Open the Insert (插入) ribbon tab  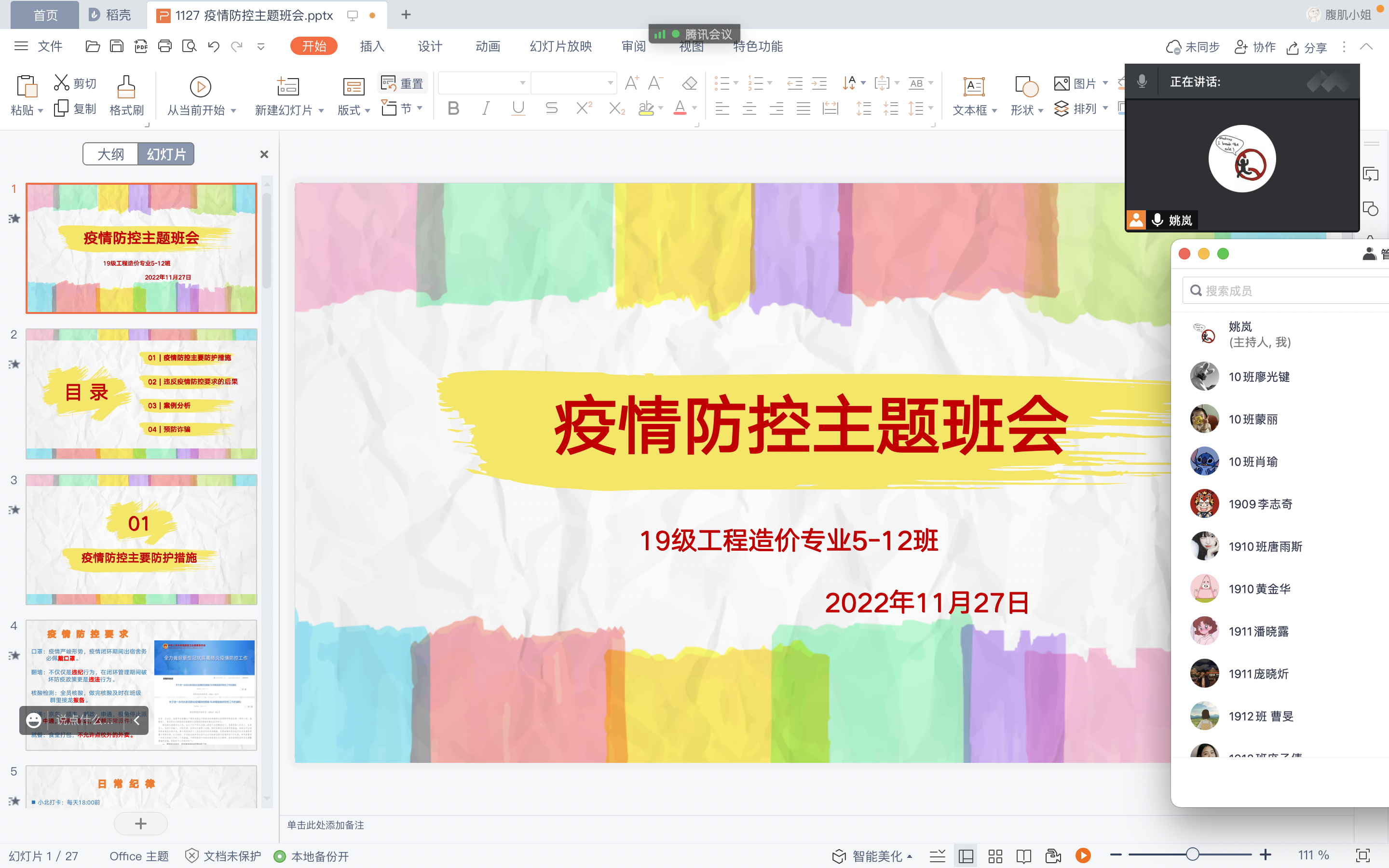point(372,46)
